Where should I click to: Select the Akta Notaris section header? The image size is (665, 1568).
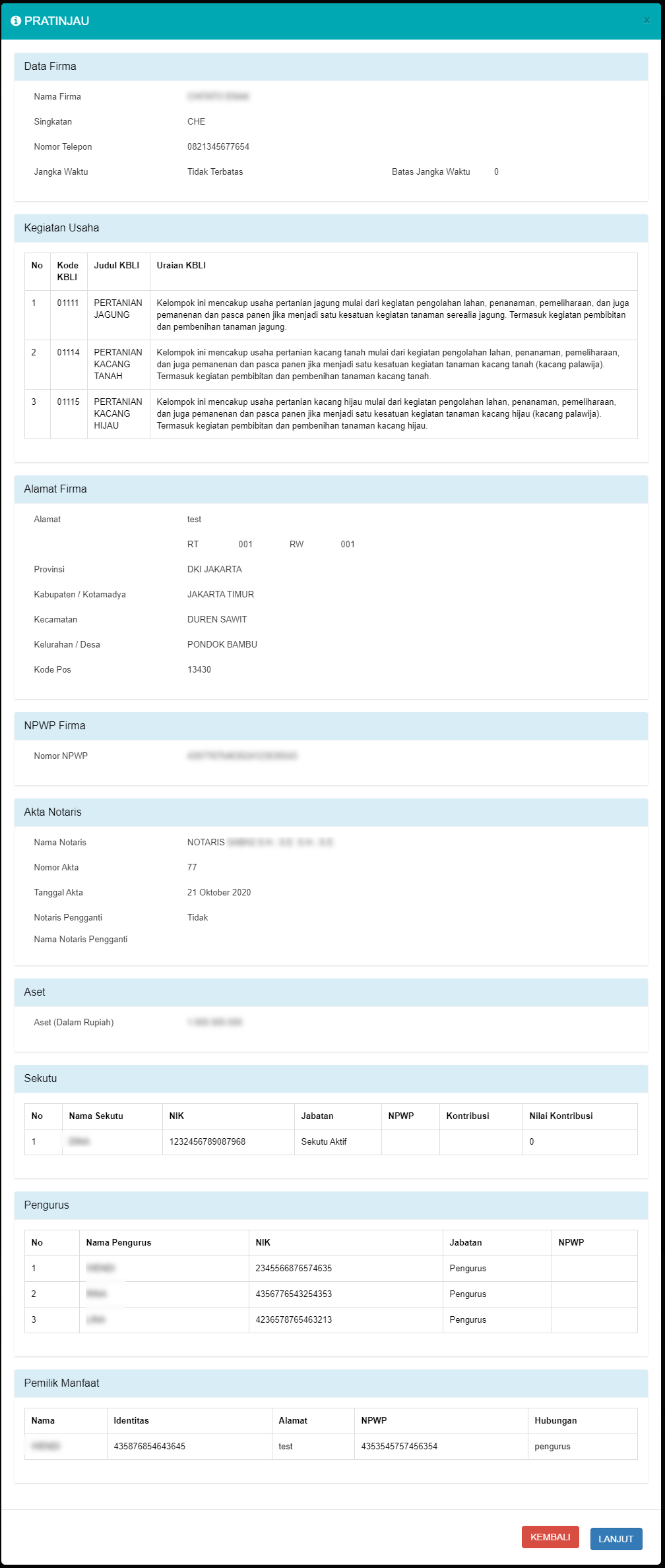click(53, 812)
